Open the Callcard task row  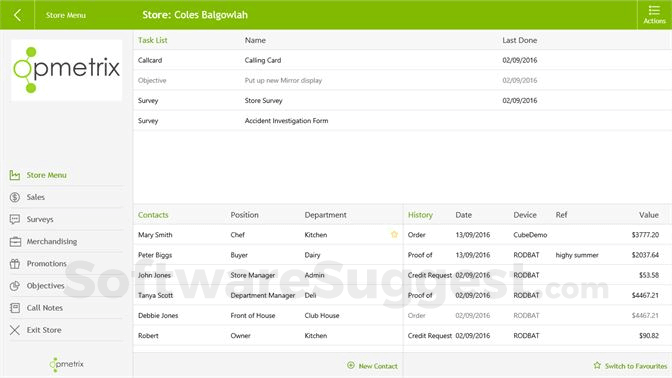click(402, 60)
